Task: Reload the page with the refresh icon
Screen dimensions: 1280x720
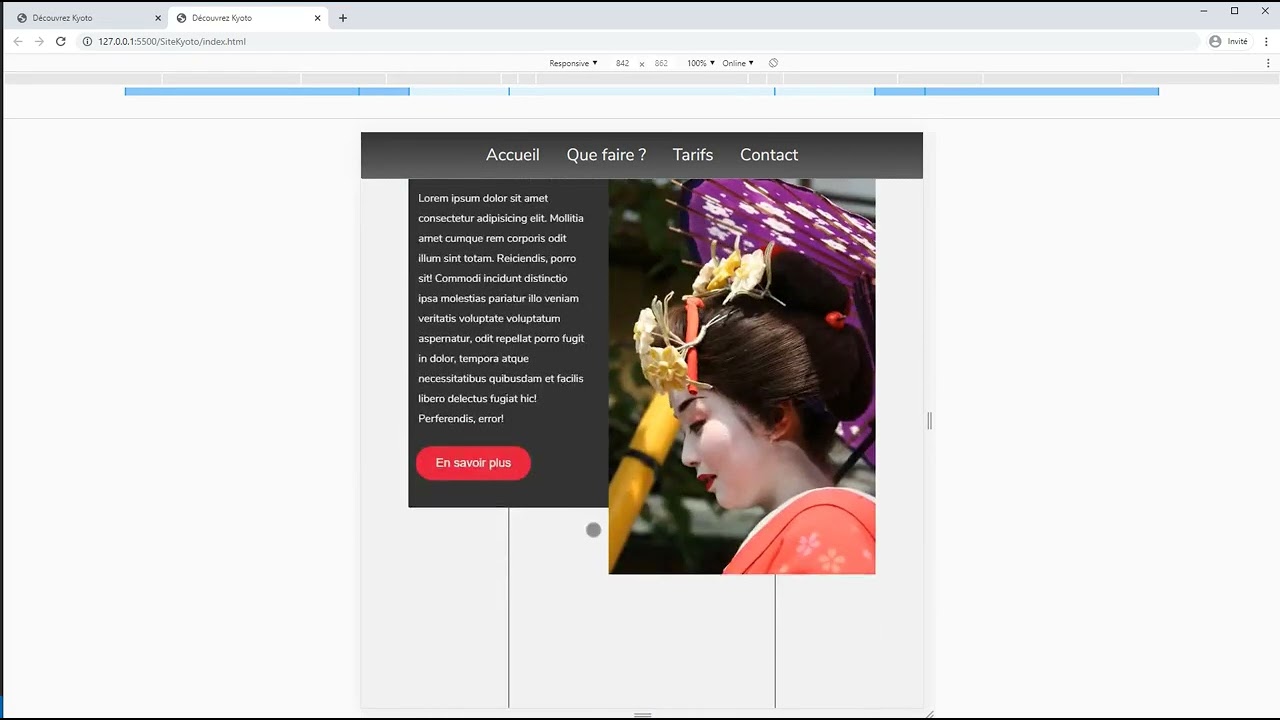Action: (61, 41)
